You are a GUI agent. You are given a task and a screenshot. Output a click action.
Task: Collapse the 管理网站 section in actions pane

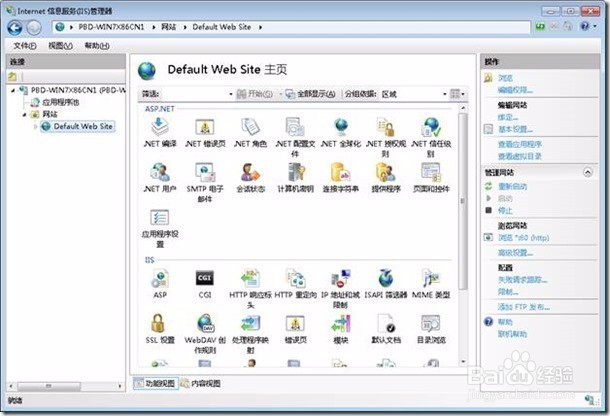point(587,172)
